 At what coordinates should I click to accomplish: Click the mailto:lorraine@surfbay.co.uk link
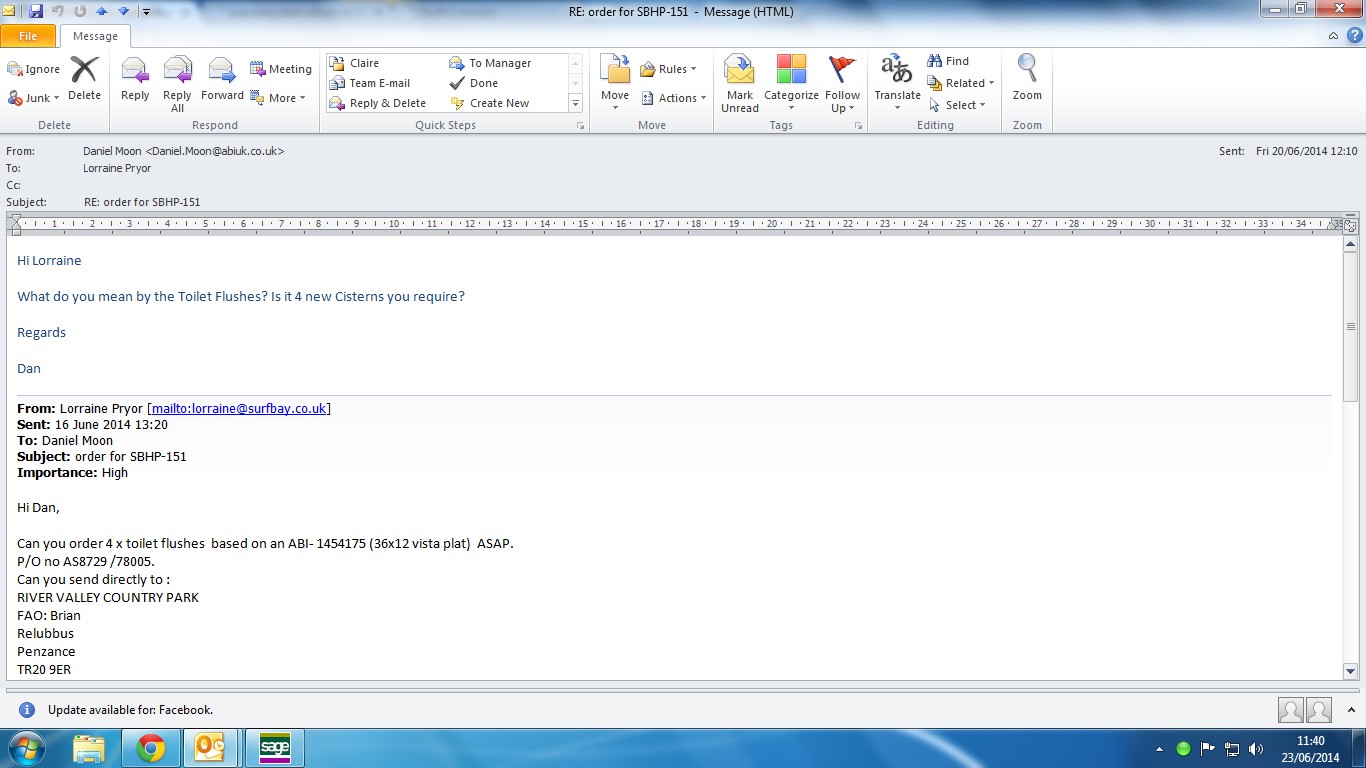pyautogui.click(x=239, y=408)
